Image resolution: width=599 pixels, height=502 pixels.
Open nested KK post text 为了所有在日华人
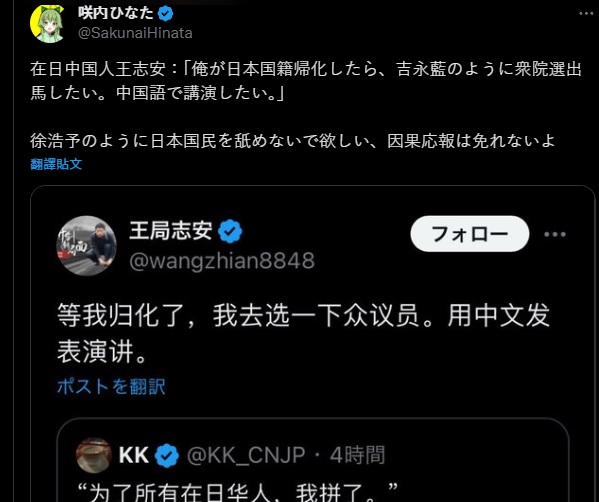pos(237,492)
